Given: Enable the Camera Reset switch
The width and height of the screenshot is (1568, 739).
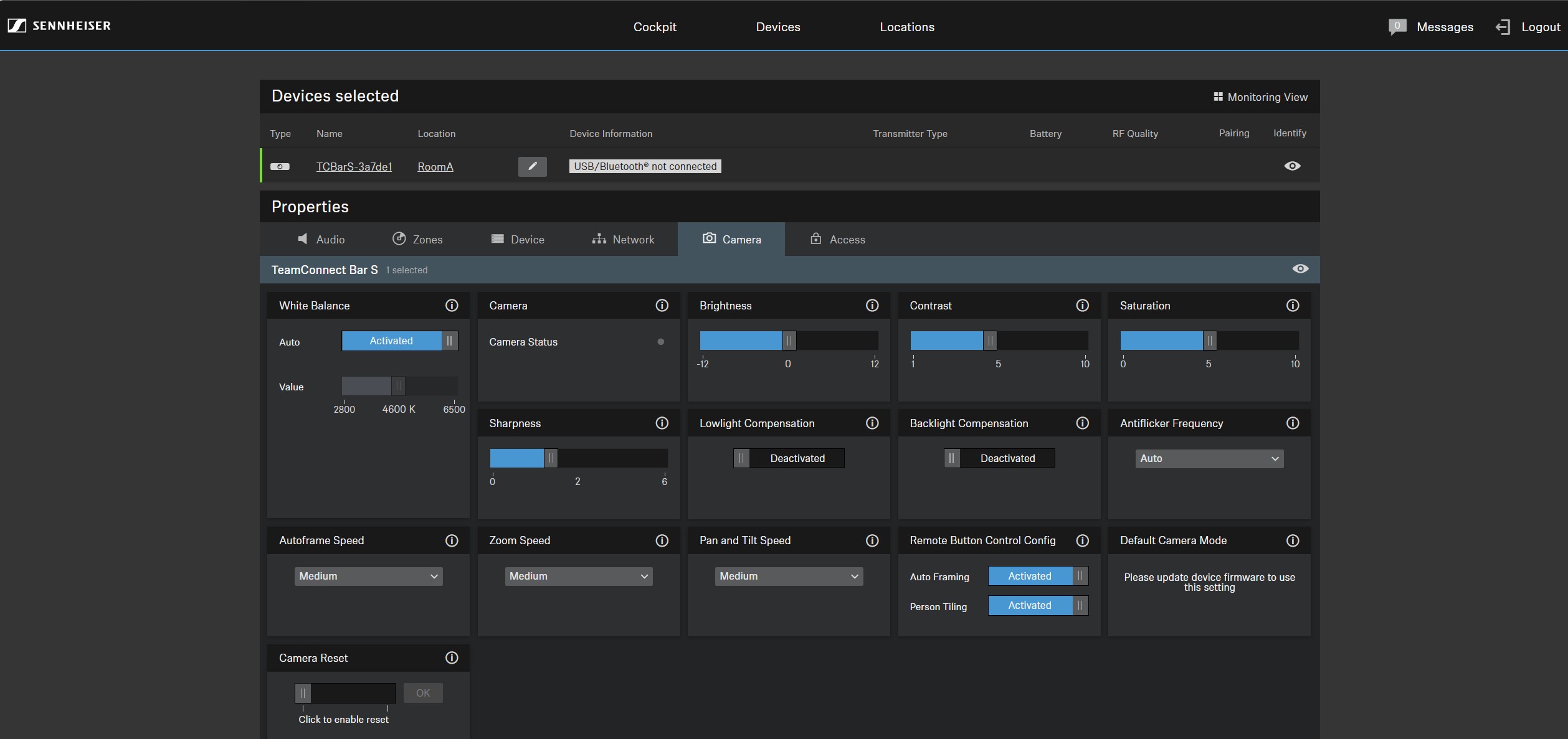Looking at the screenshot, I should (345, 693).
